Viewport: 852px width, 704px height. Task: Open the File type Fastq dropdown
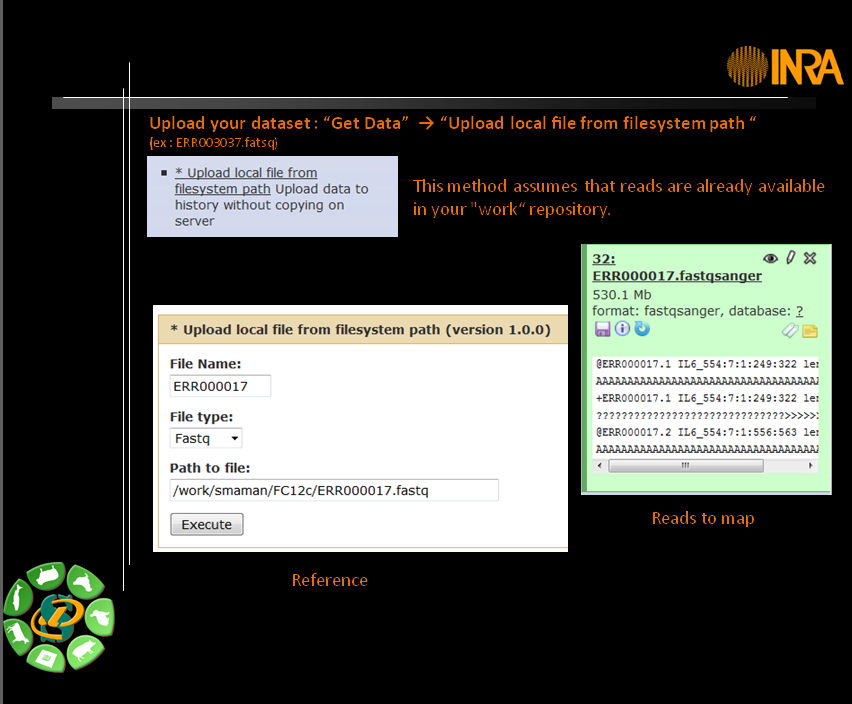(206, 438)
